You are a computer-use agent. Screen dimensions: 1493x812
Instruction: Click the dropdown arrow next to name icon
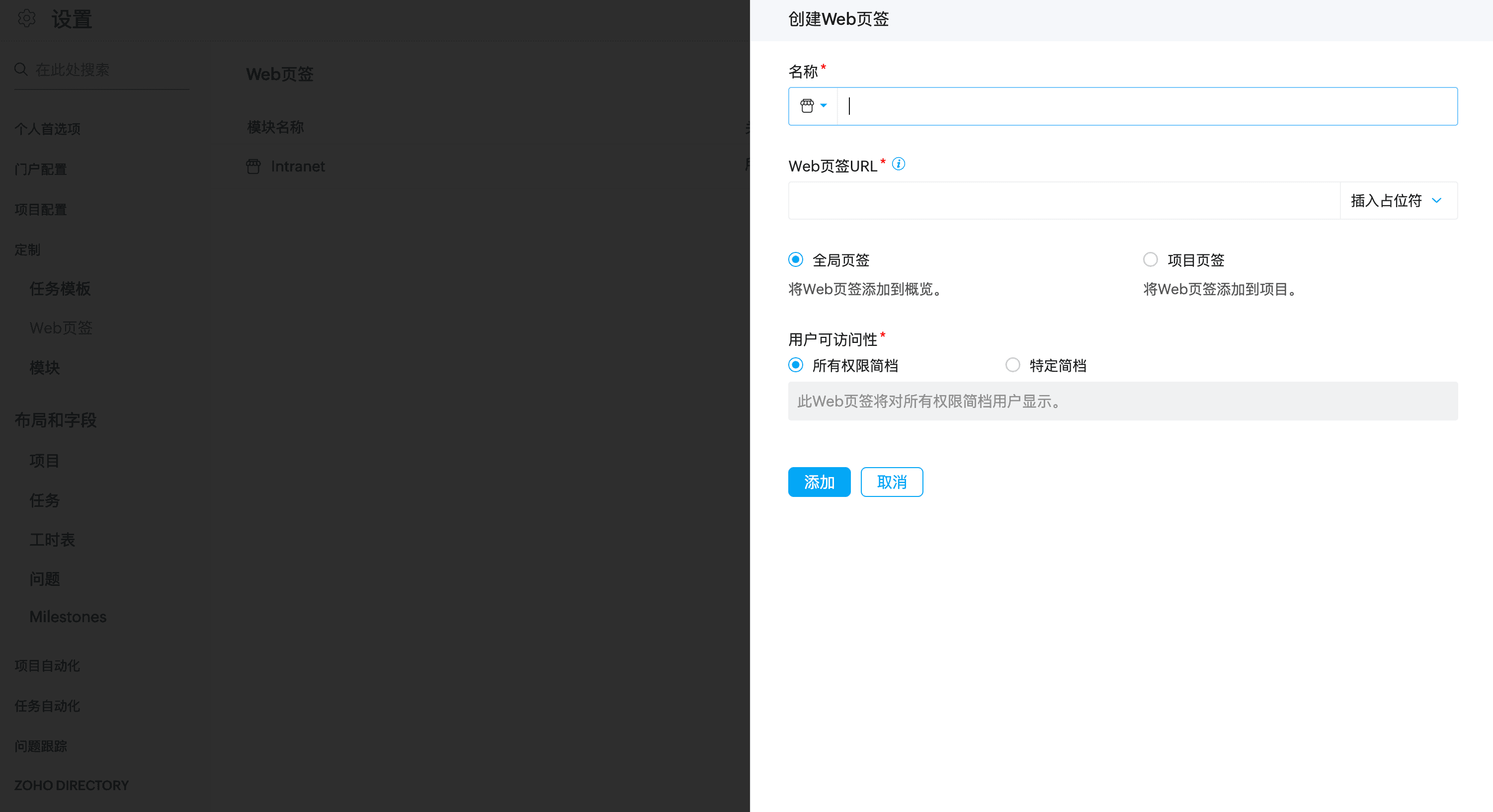[824, 106]
